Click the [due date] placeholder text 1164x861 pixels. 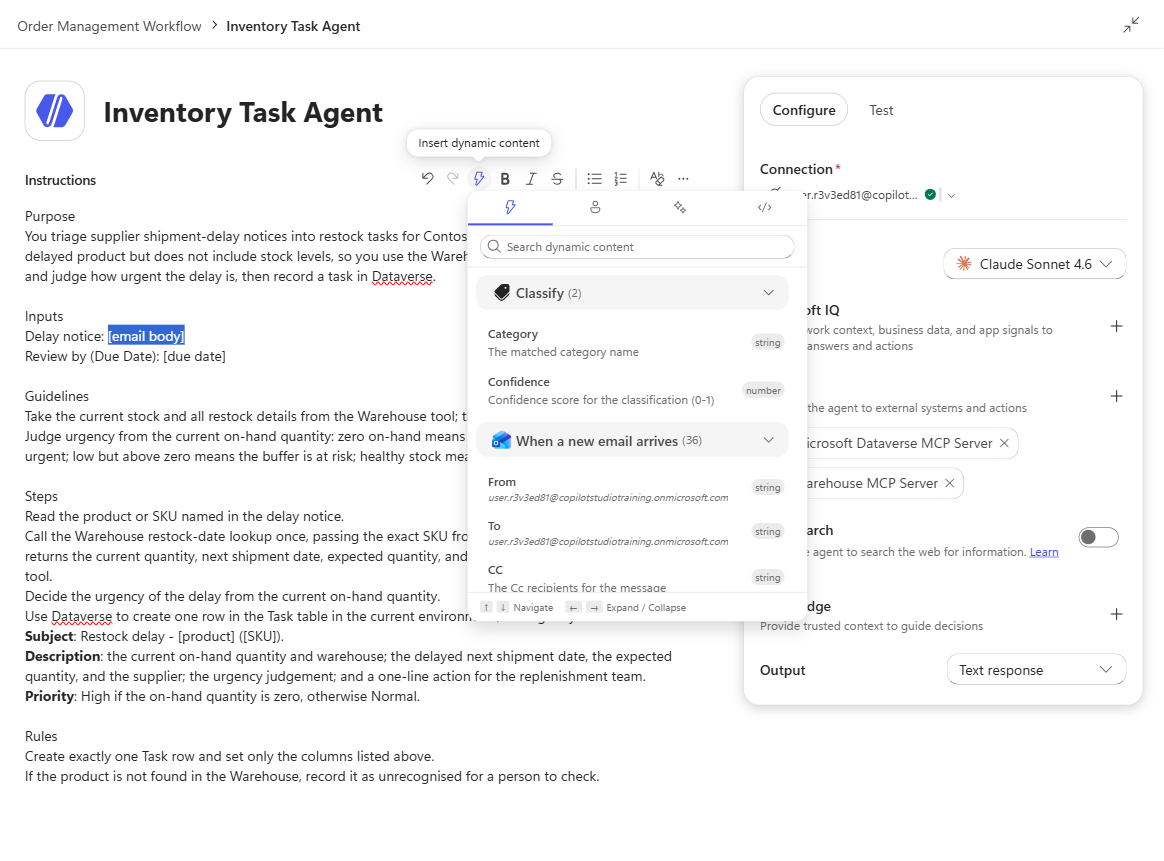pyautogui.click(x=194, y=356)
